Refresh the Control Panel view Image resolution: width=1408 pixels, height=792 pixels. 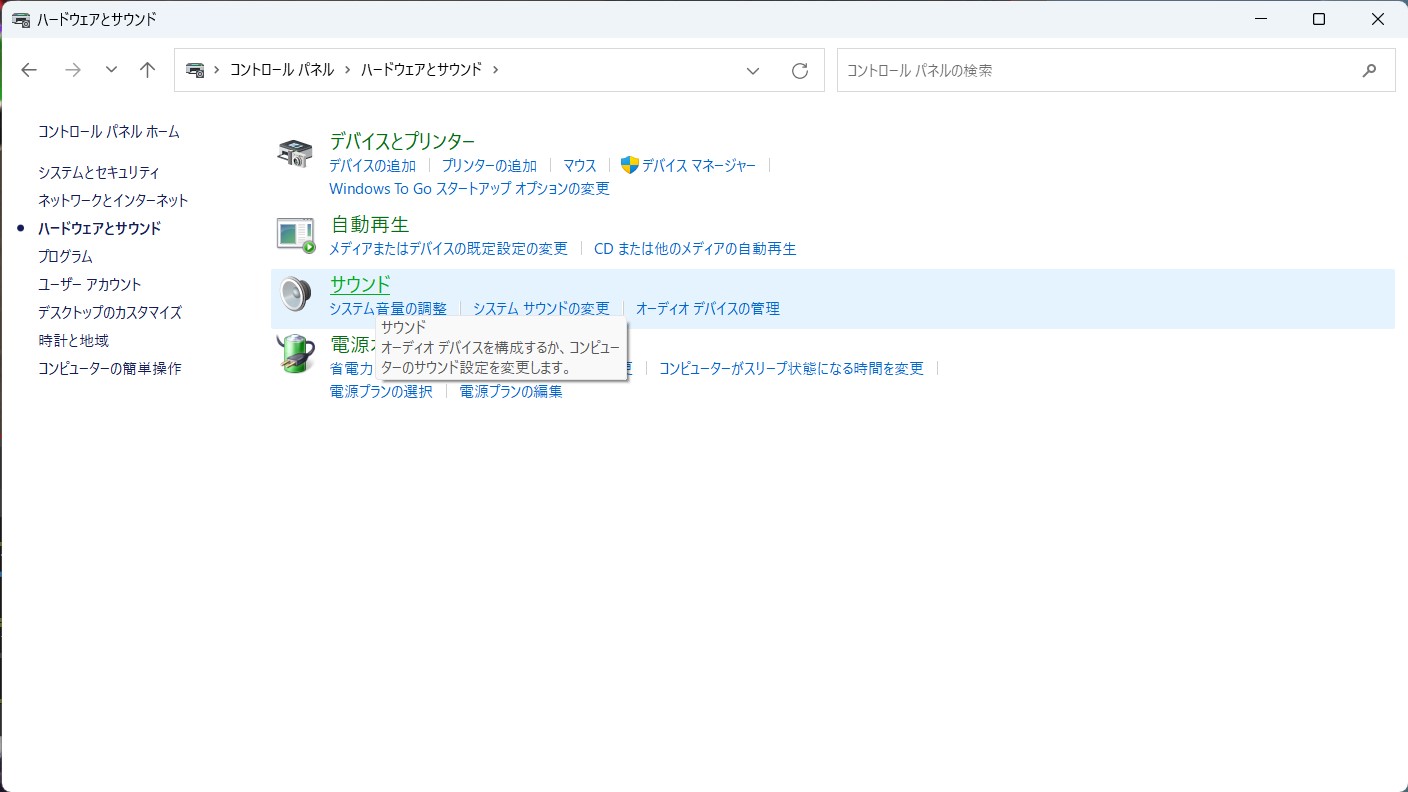(x=799, y=70)
